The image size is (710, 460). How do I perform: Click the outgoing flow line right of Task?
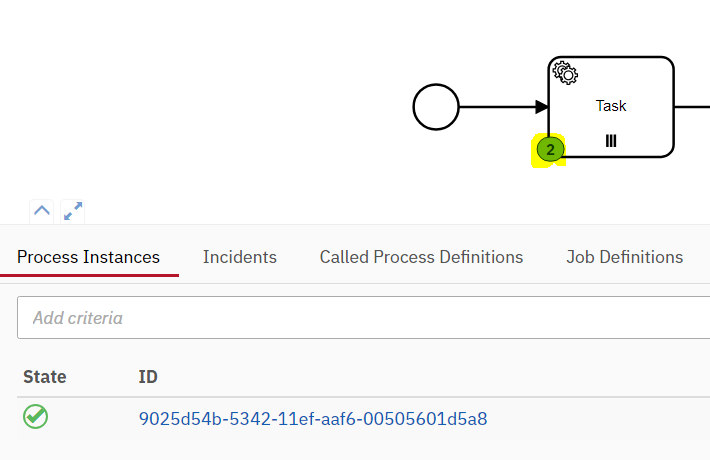point(692,107)
